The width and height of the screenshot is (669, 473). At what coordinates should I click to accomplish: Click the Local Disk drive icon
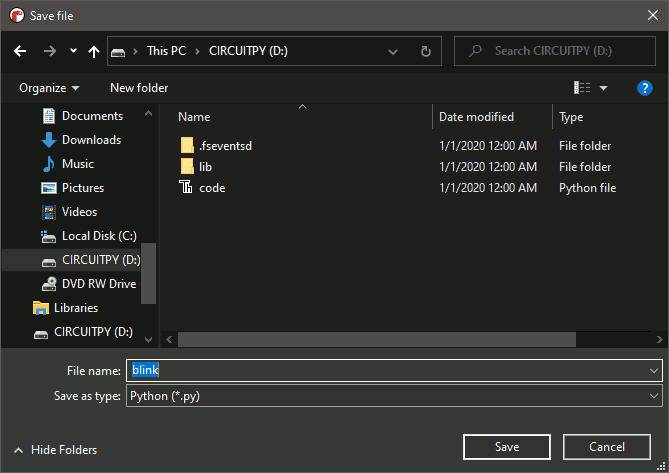click(x=48, y=237)
